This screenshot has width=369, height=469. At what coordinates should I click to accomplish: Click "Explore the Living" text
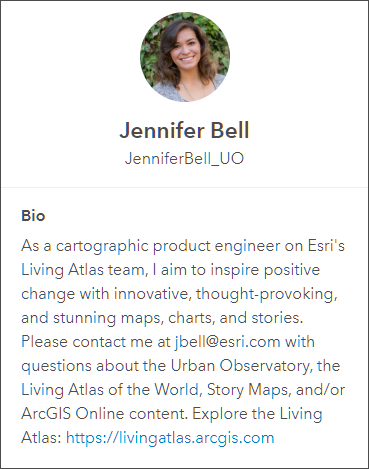pyautogui.click(x=257, y=414)
